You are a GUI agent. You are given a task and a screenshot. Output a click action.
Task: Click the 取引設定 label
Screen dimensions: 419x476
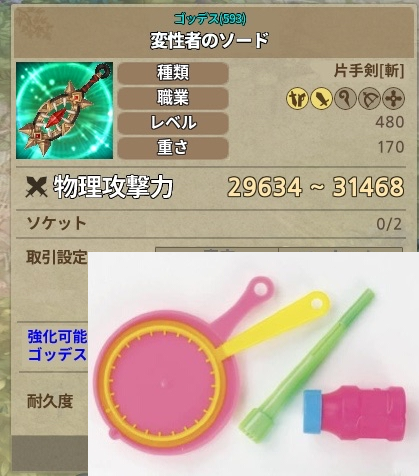57,257
